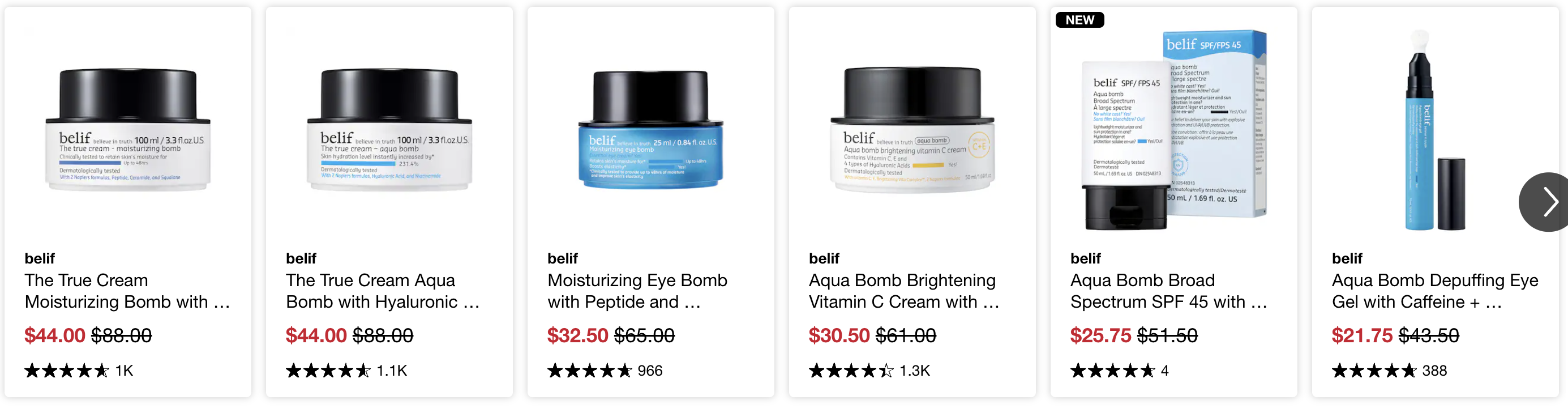Image resolution: width=1568 pixels, height=408 pixels.
Task: View the blue Moisturizing Eye Bomb jar image
Action: (x=651, y=129)
